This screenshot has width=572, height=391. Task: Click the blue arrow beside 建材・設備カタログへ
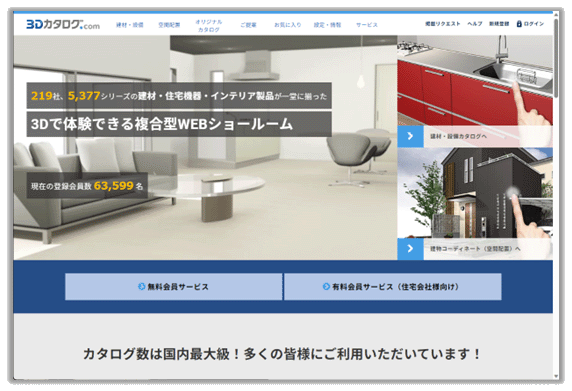[x=410, y=136]
